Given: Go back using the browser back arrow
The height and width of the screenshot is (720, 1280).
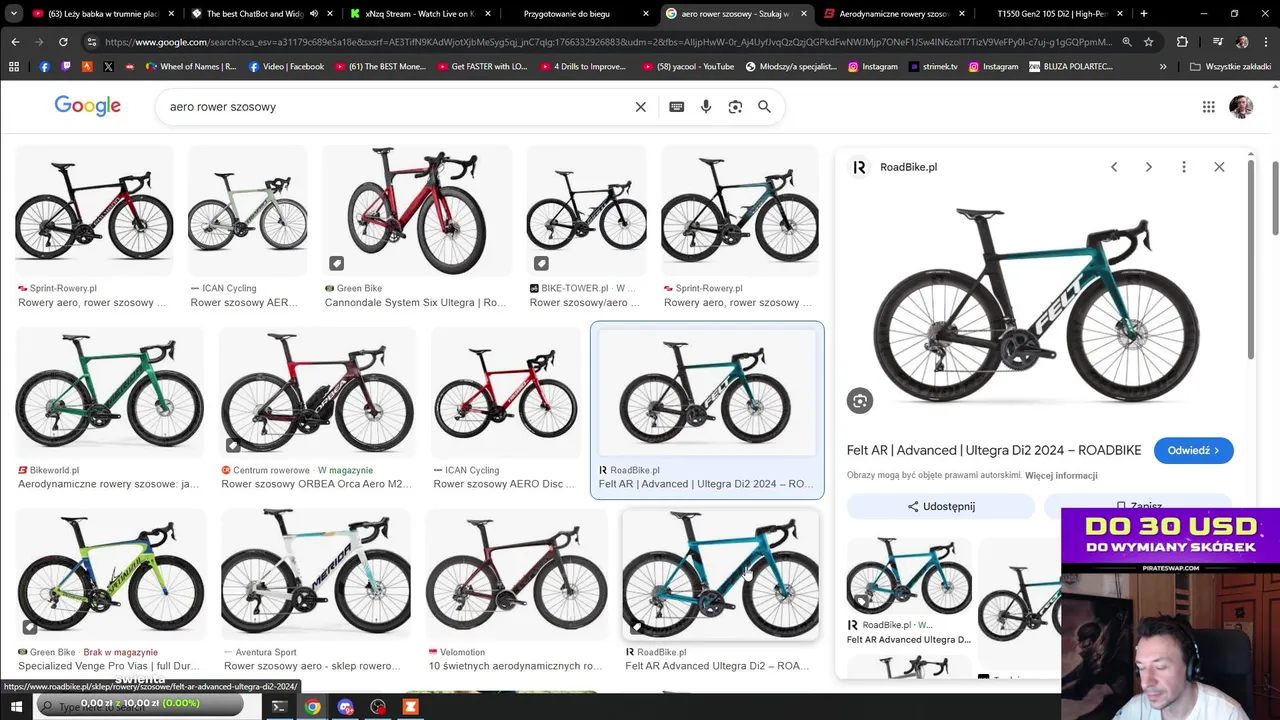Looking at the screenshot, I should point(15,42).
